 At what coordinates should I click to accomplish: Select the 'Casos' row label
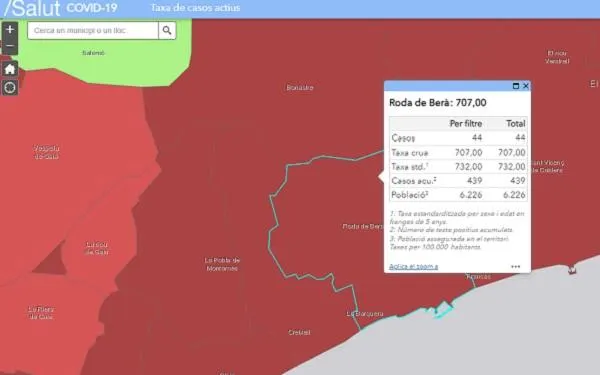pos(403,138)
